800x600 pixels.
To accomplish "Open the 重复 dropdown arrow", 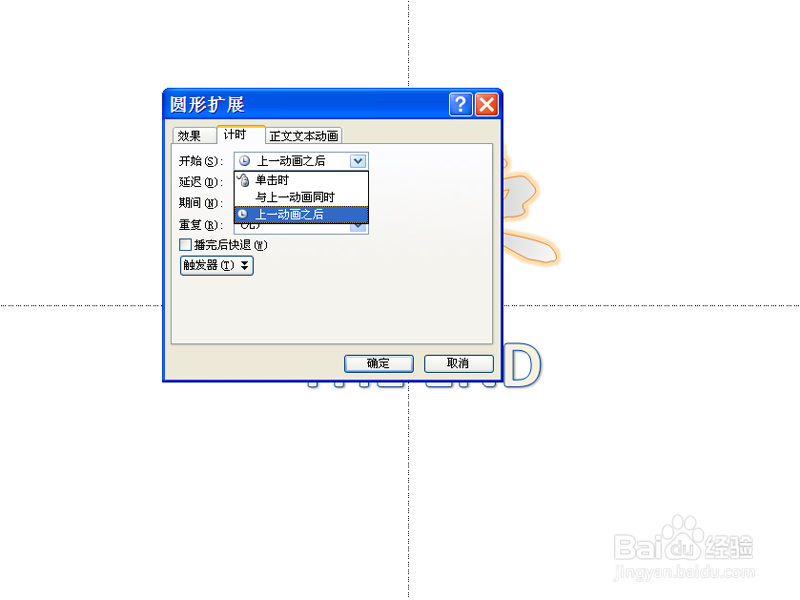I will click(358, 228).
